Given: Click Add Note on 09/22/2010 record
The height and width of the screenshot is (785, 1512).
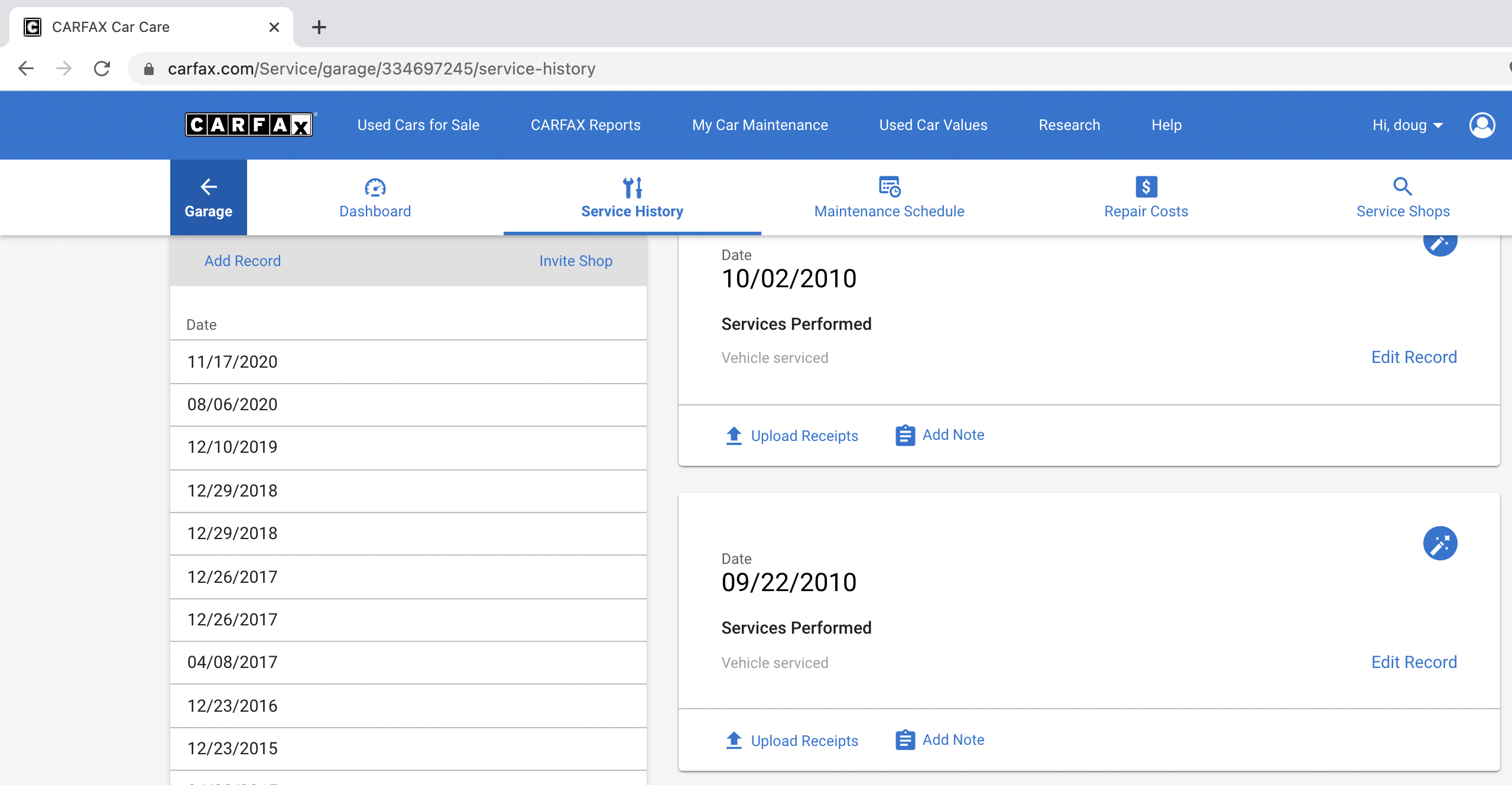Looking at the screenshot, I should [x=940, y=740].
